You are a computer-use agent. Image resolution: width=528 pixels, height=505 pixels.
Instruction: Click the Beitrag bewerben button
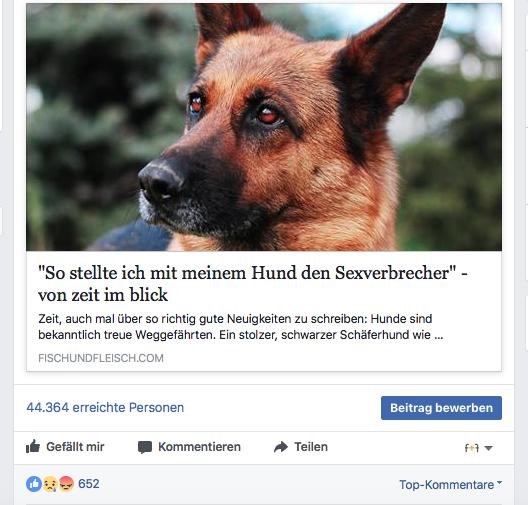click(x=441, y=408)
